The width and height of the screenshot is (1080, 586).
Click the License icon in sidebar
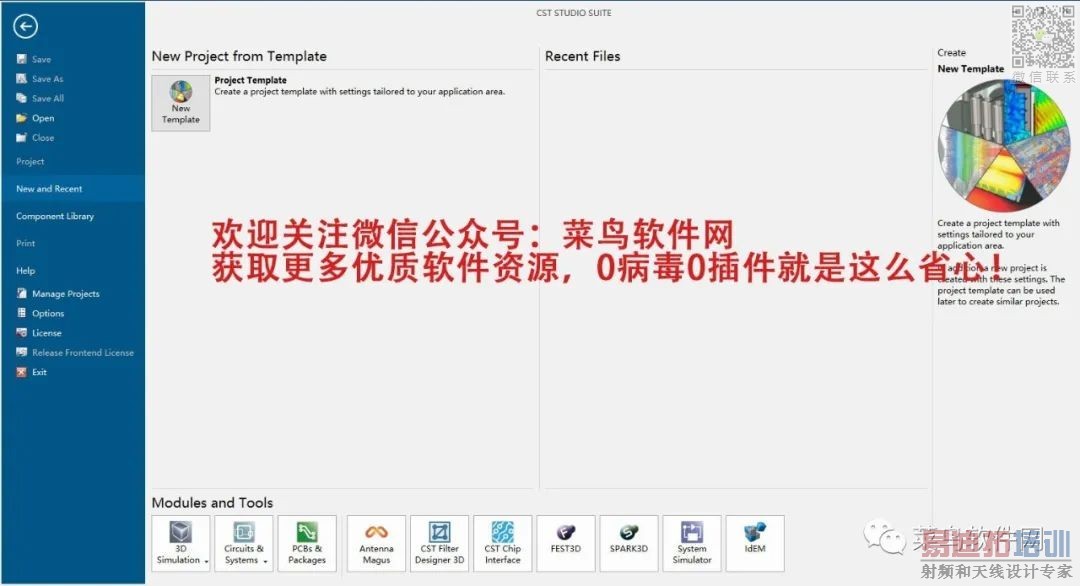coord(21,333)
